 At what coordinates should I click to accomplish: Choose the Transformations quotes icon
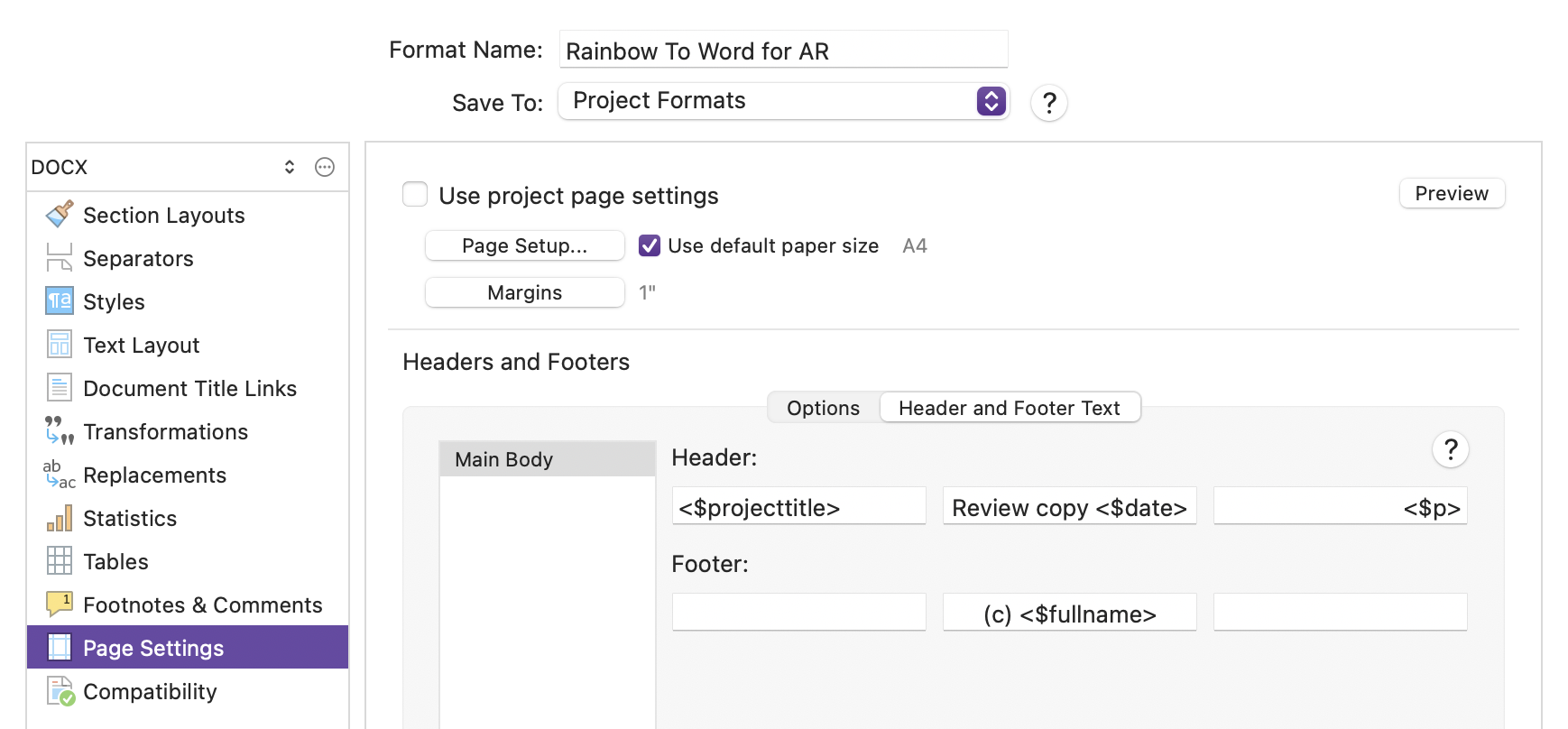pyautogui.click(x=60, y=431)
